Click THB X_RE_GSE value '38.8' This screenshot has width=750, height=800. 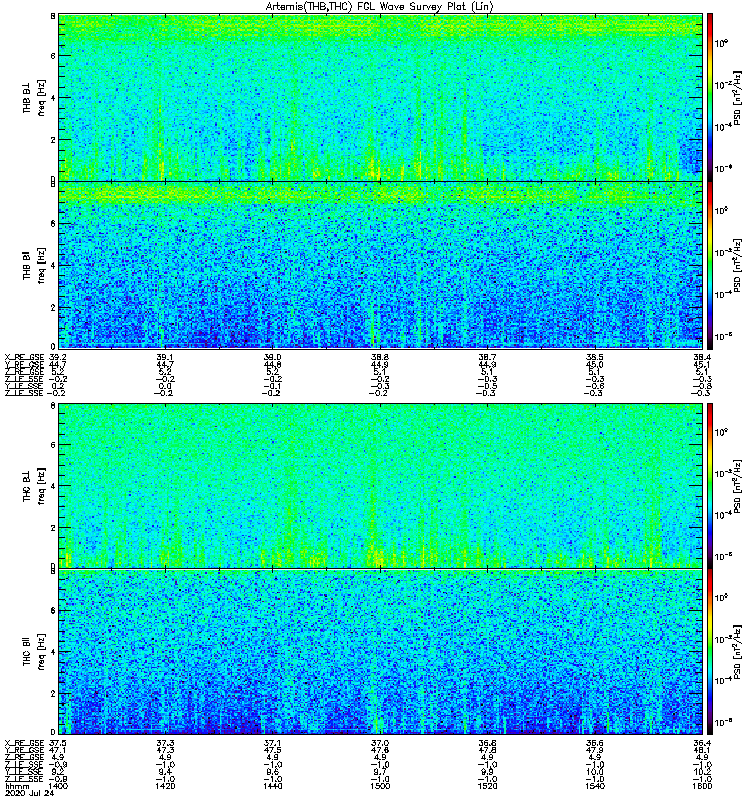point(380,357)
